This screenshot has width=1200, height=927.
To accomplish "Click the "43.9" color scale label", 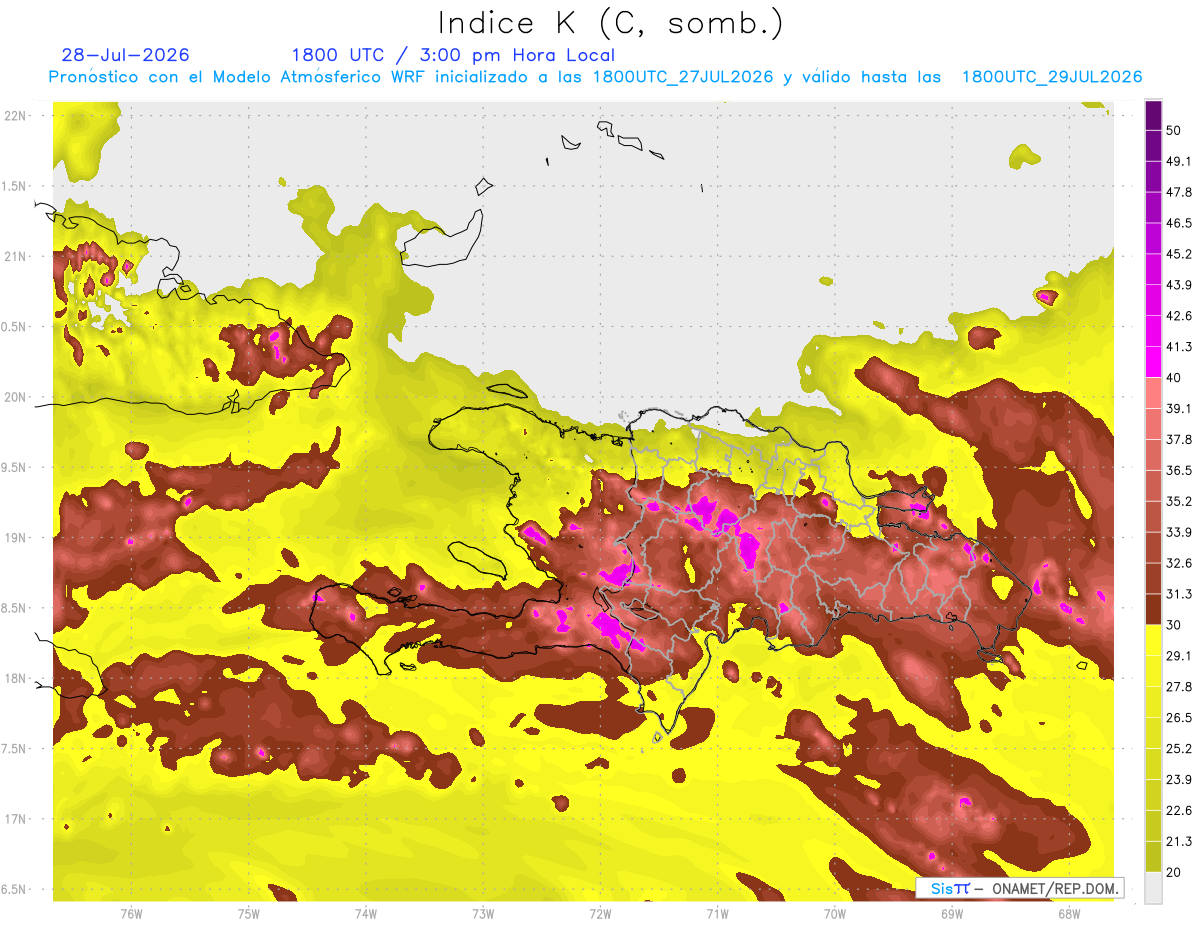I will click(x=1179, y=285).
